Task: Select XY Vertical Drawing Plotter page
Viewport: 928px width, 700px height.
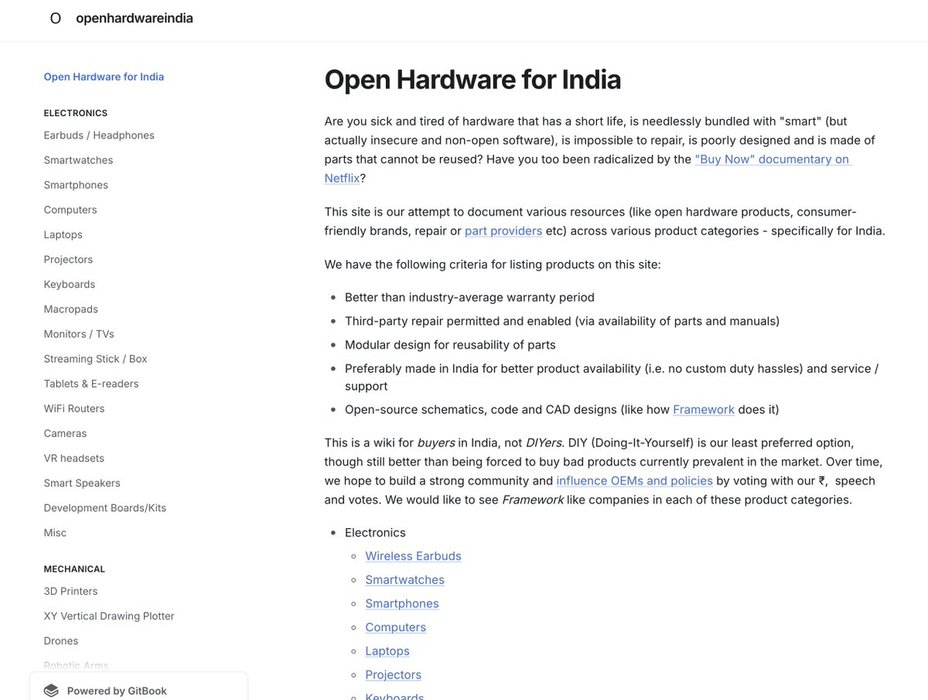Action: (x=109, y=617)
